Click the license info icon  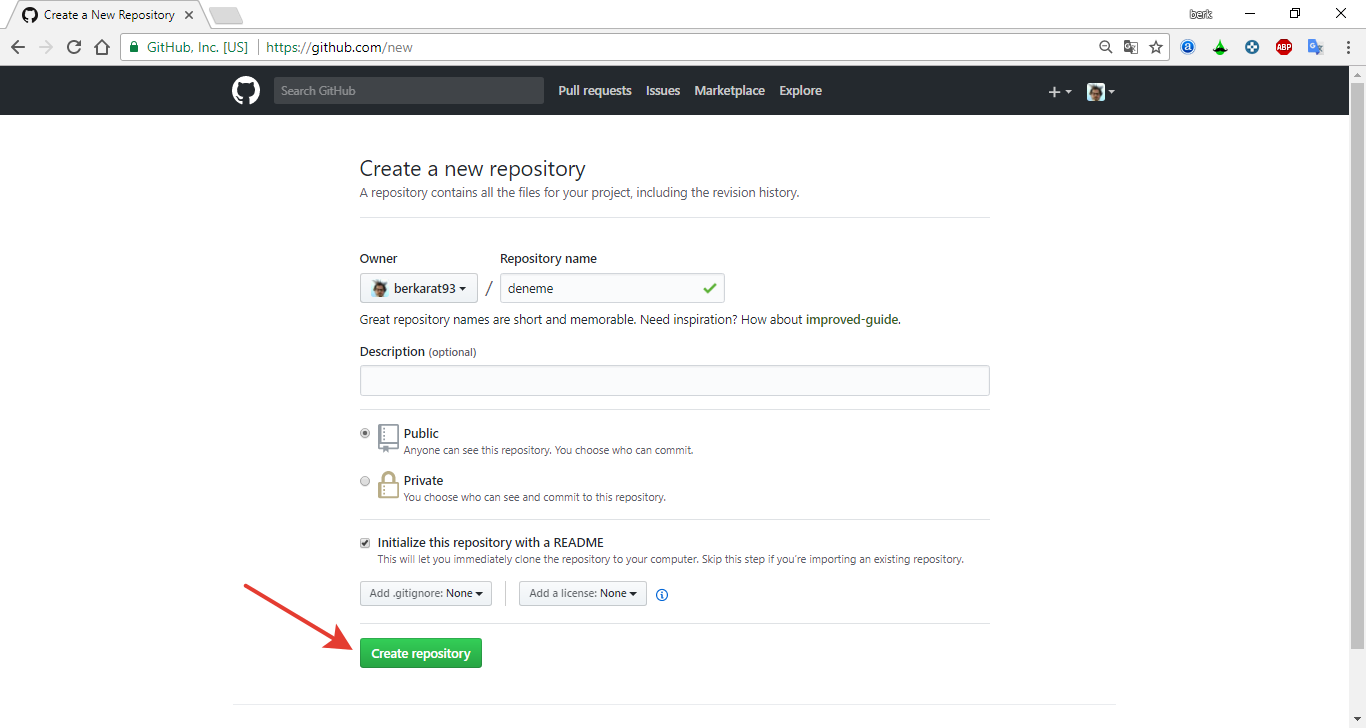pos(662,594)
